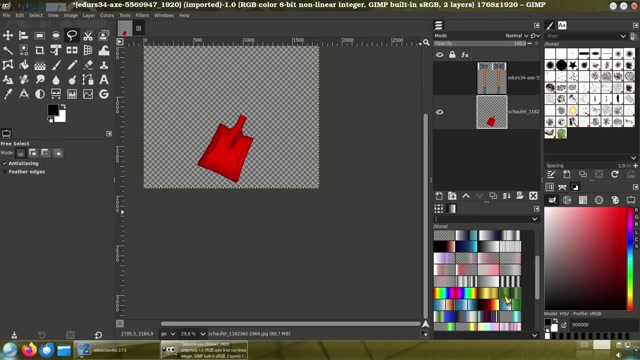Select the Crop tool
This screenshot has width=640, height=360.
coord(40,50)
